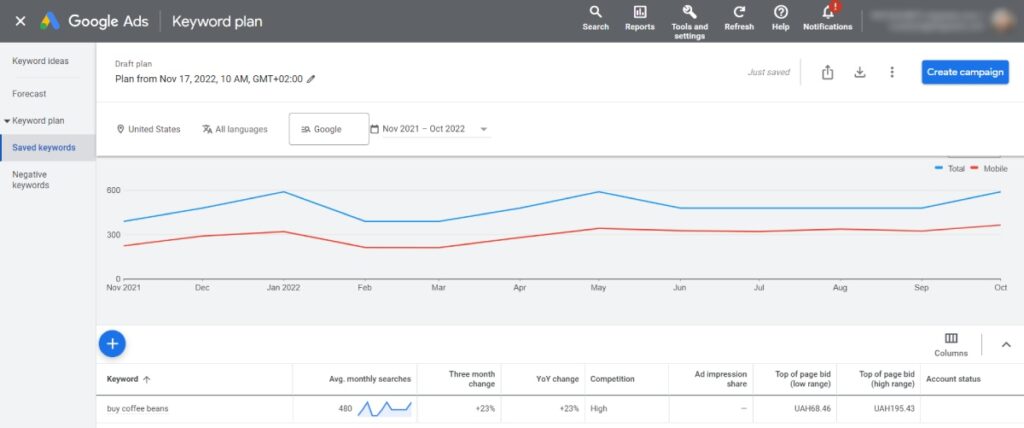Sort by Competition column header
Image resolution: width=1024 pixels, height=428 pixels.
tap(612, 379)
